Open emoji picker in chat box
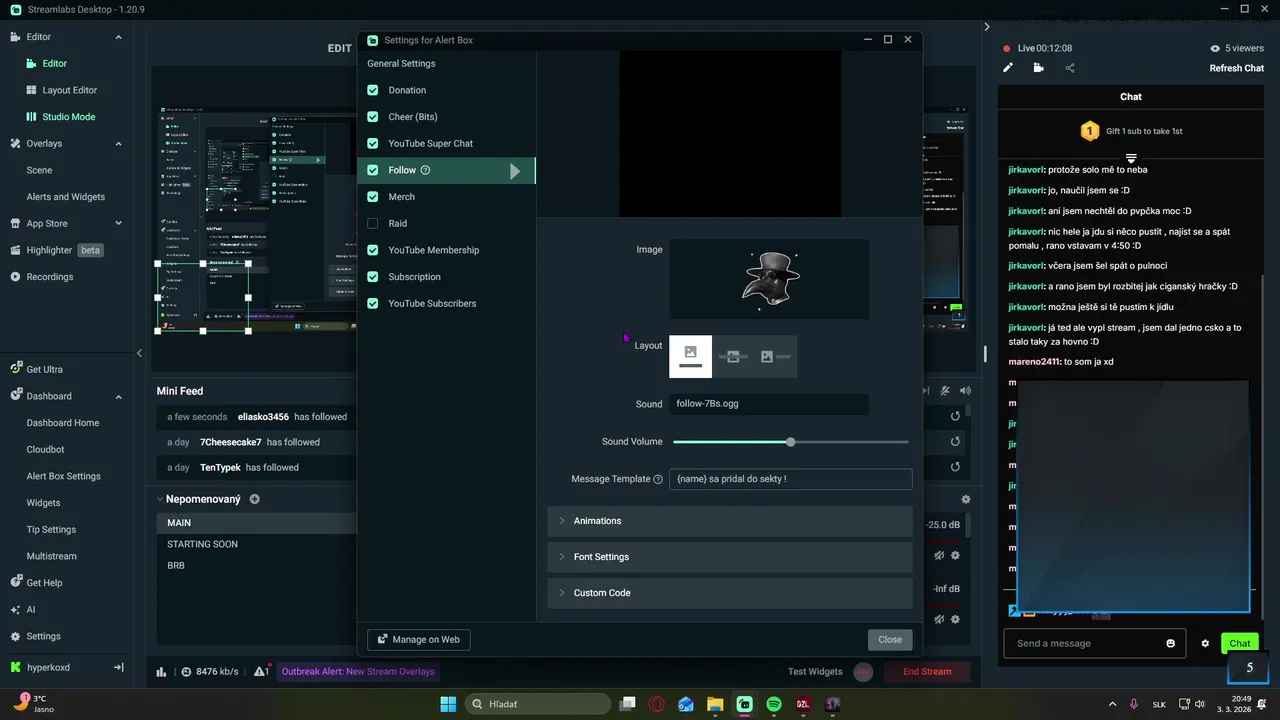 (x=1171, y=643)
